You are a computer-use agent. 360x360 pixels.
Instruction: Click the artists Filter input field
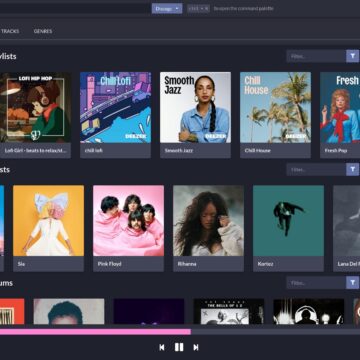point(316,170)
